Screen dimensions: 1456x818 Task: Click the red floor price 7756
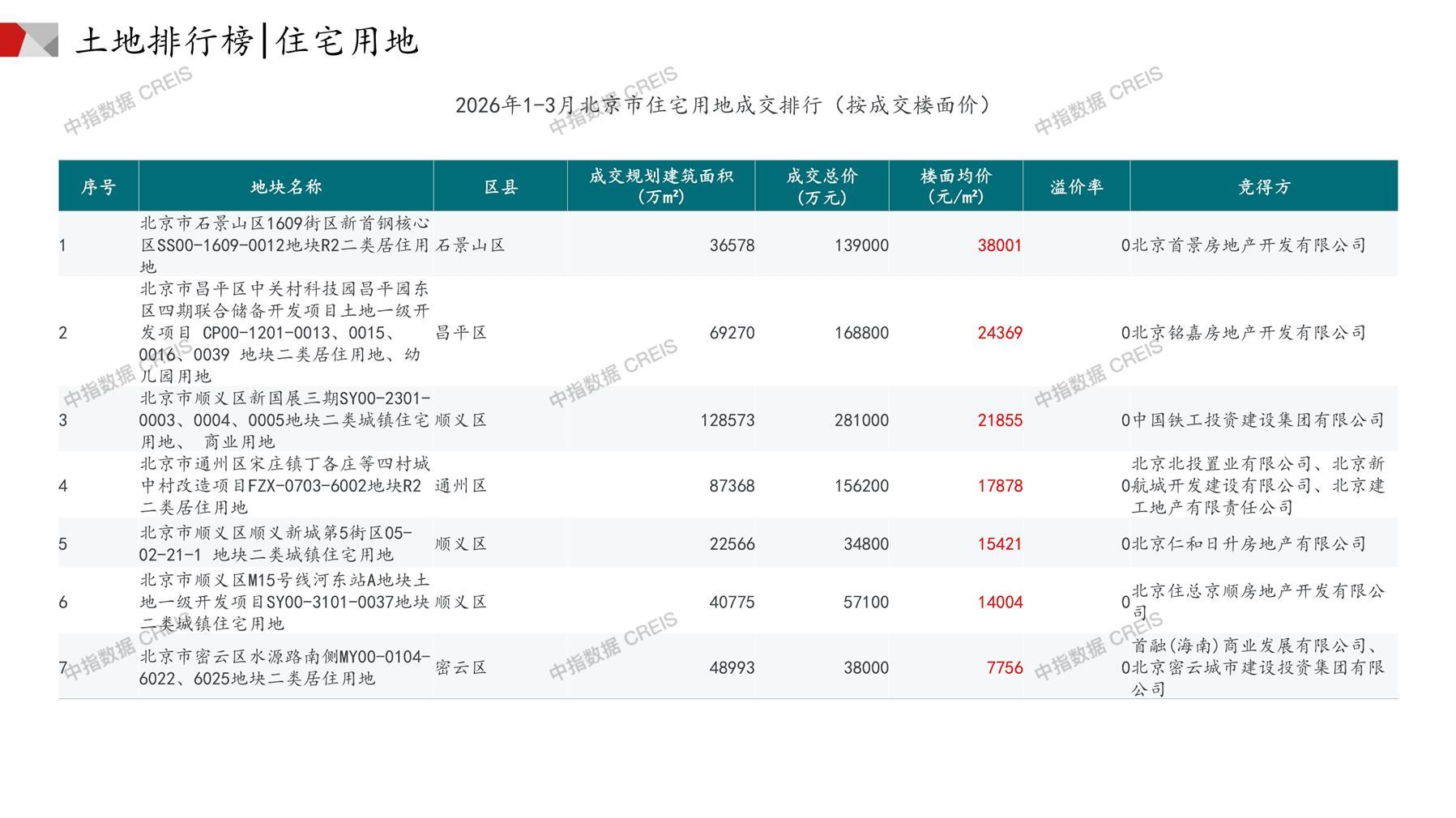coord(1004,668)
